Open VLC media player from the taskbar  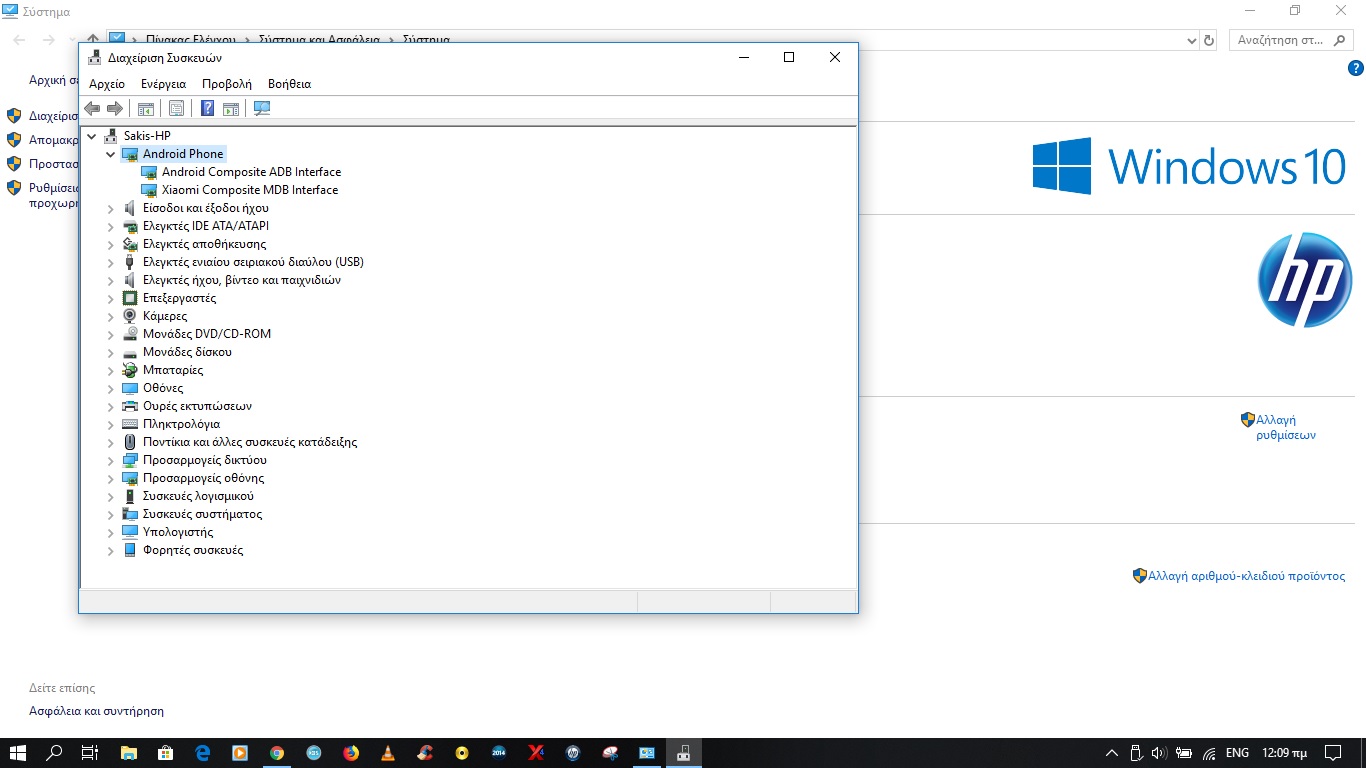tap(388, 753)
